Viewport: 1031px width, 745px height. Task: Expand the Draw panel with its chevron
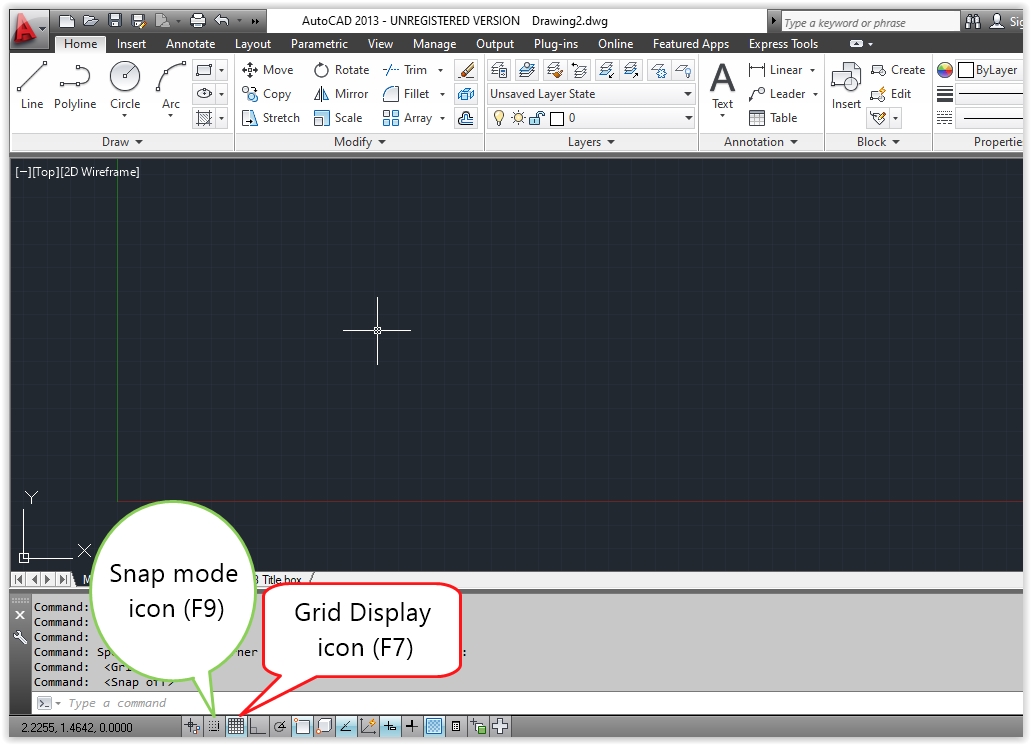(140, 142)
